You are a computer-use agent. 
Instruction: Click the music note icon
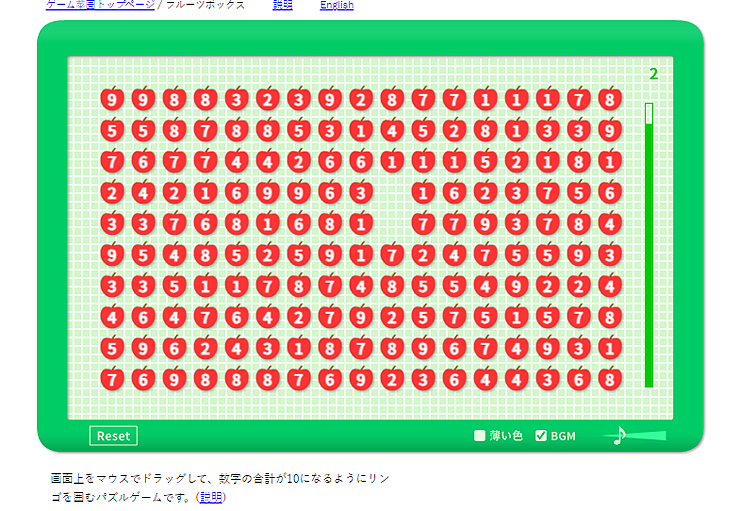[619, 436]
